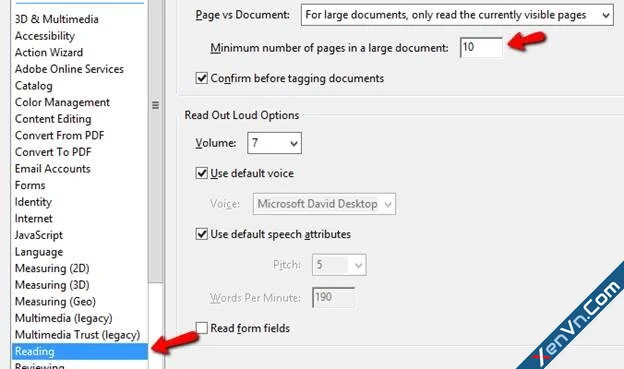Image resolution: width=624 pixels, height=369 pixels.
Task: Select Forms category
Action: tap(30, 185)
